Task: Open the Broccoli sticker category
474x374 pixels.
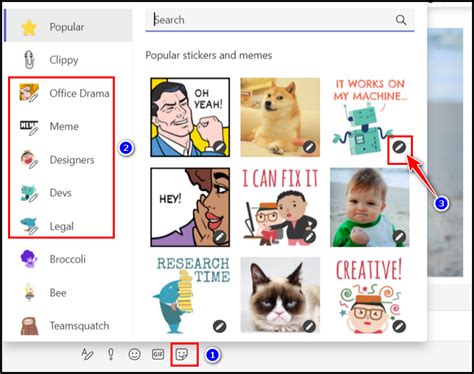Action: 68,259
